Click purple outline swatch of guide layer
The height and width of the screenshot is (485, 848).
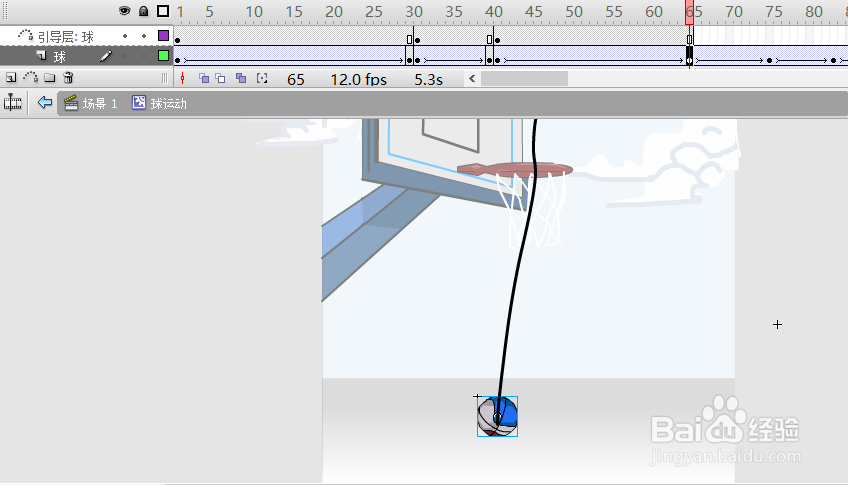point(163,36)
